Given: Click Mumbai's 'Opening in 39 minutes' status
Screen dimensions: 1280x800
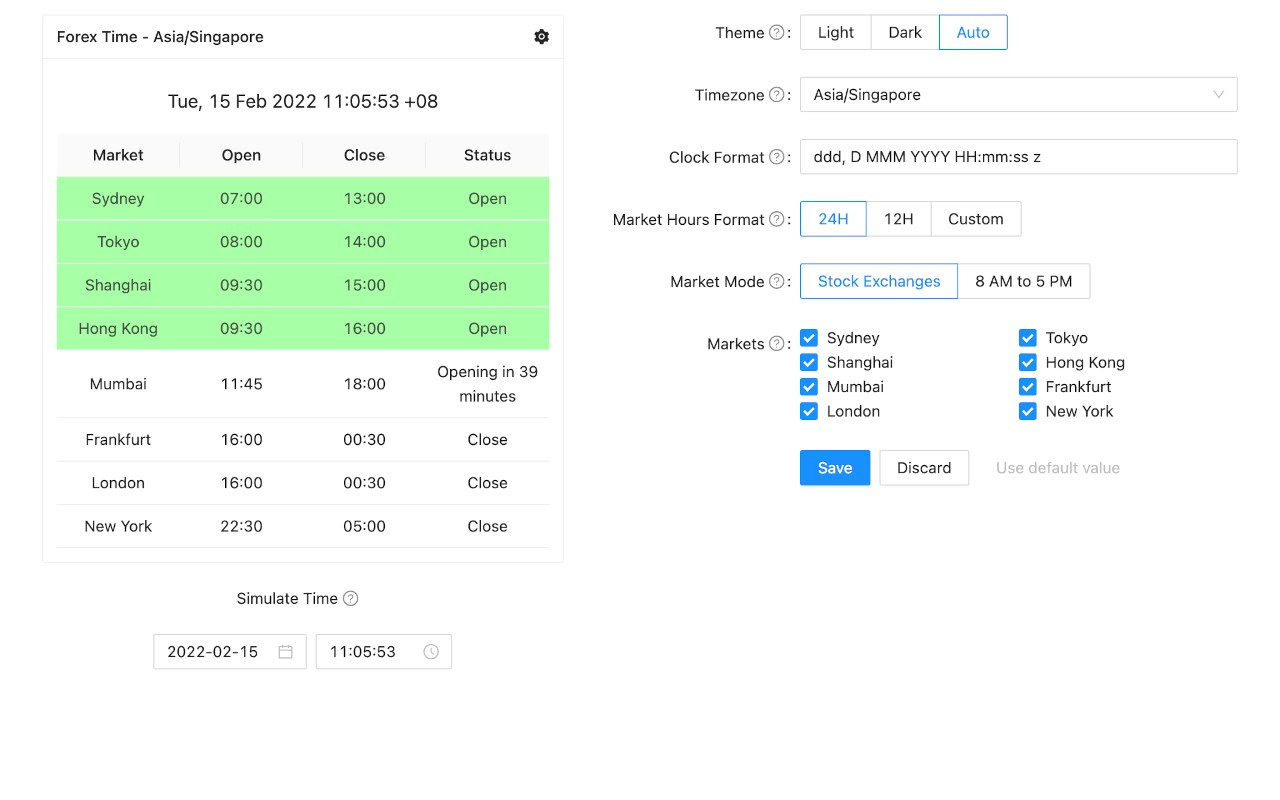Looking at the screenshot, I should tap(487, 384).
